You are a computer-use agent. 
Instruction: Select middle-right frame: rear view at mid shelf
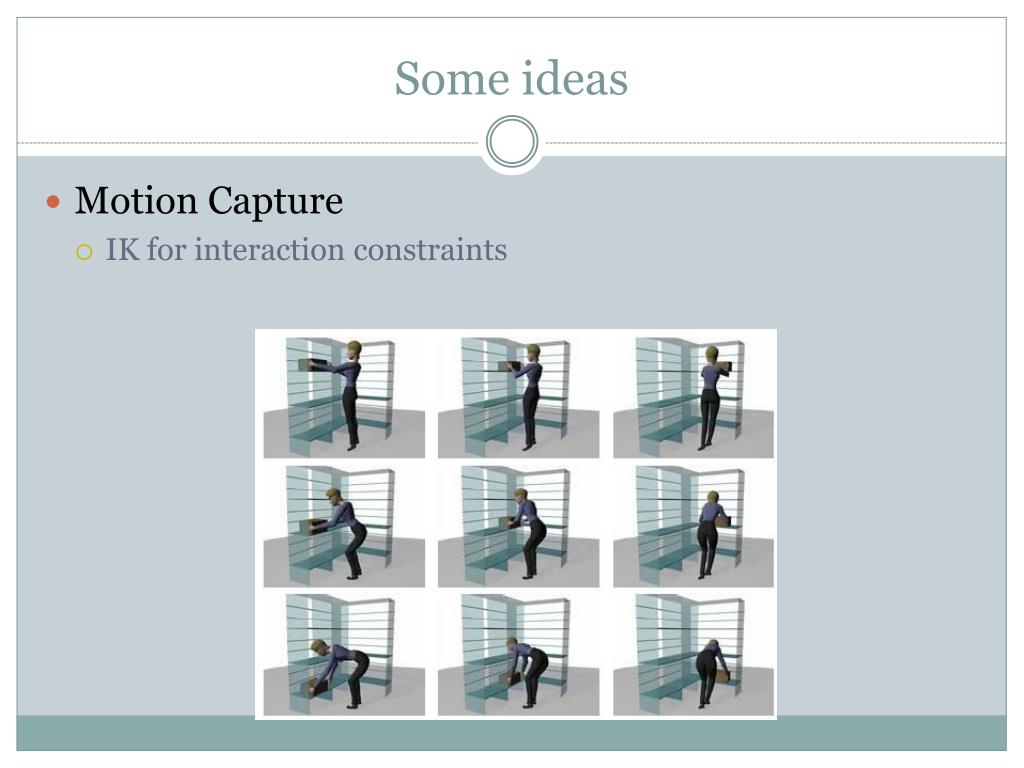[693, 526]
